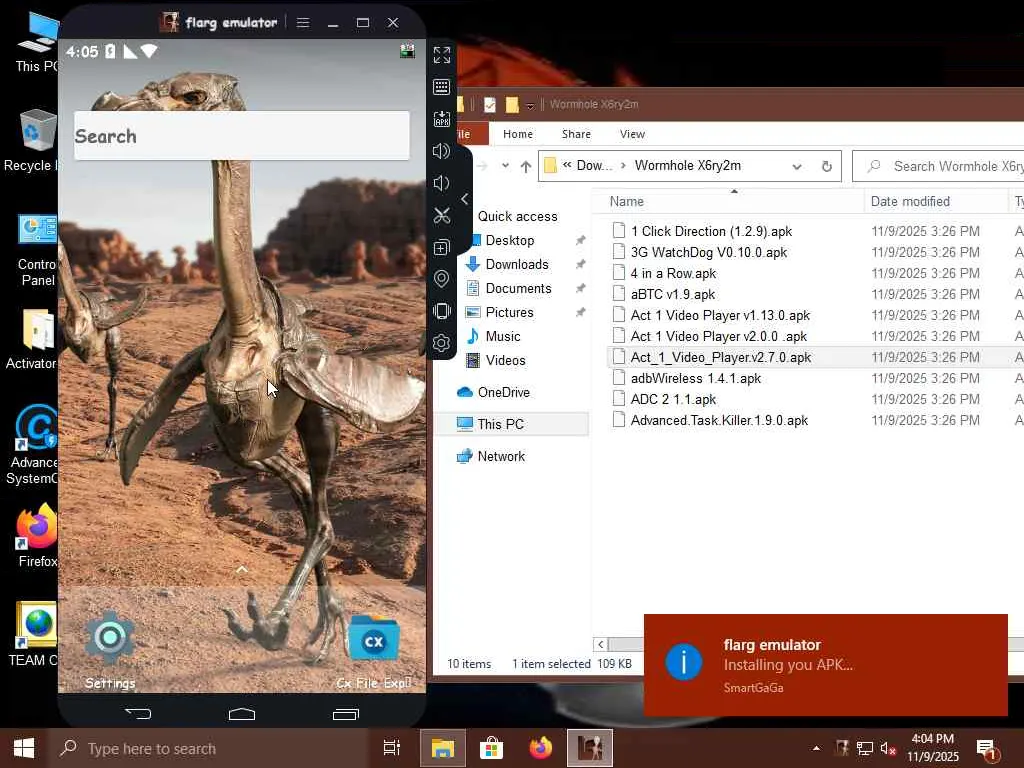Open Desktop in navigation pane
This screenshot has height=768, width=1024.
(509, 240)
